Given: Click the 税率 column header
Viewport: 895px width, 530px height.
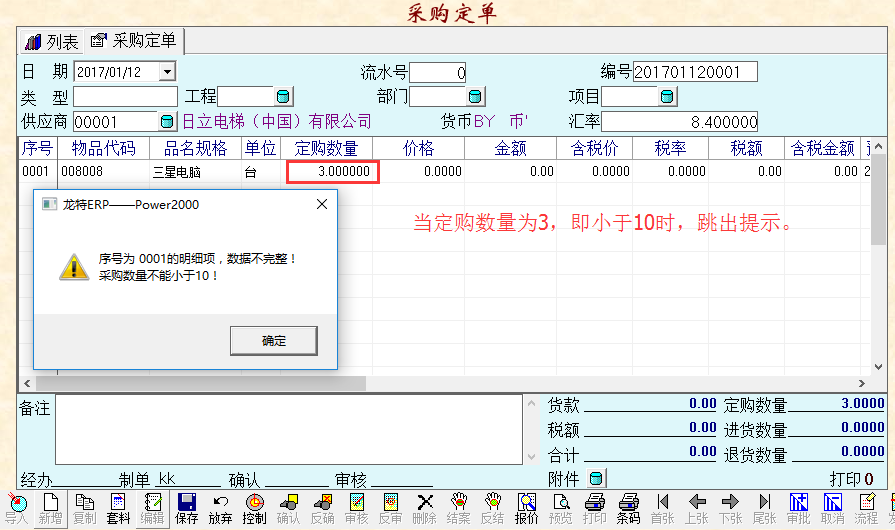Looking at the screenshot, I should pyautogui.click(x=670, y=148).
